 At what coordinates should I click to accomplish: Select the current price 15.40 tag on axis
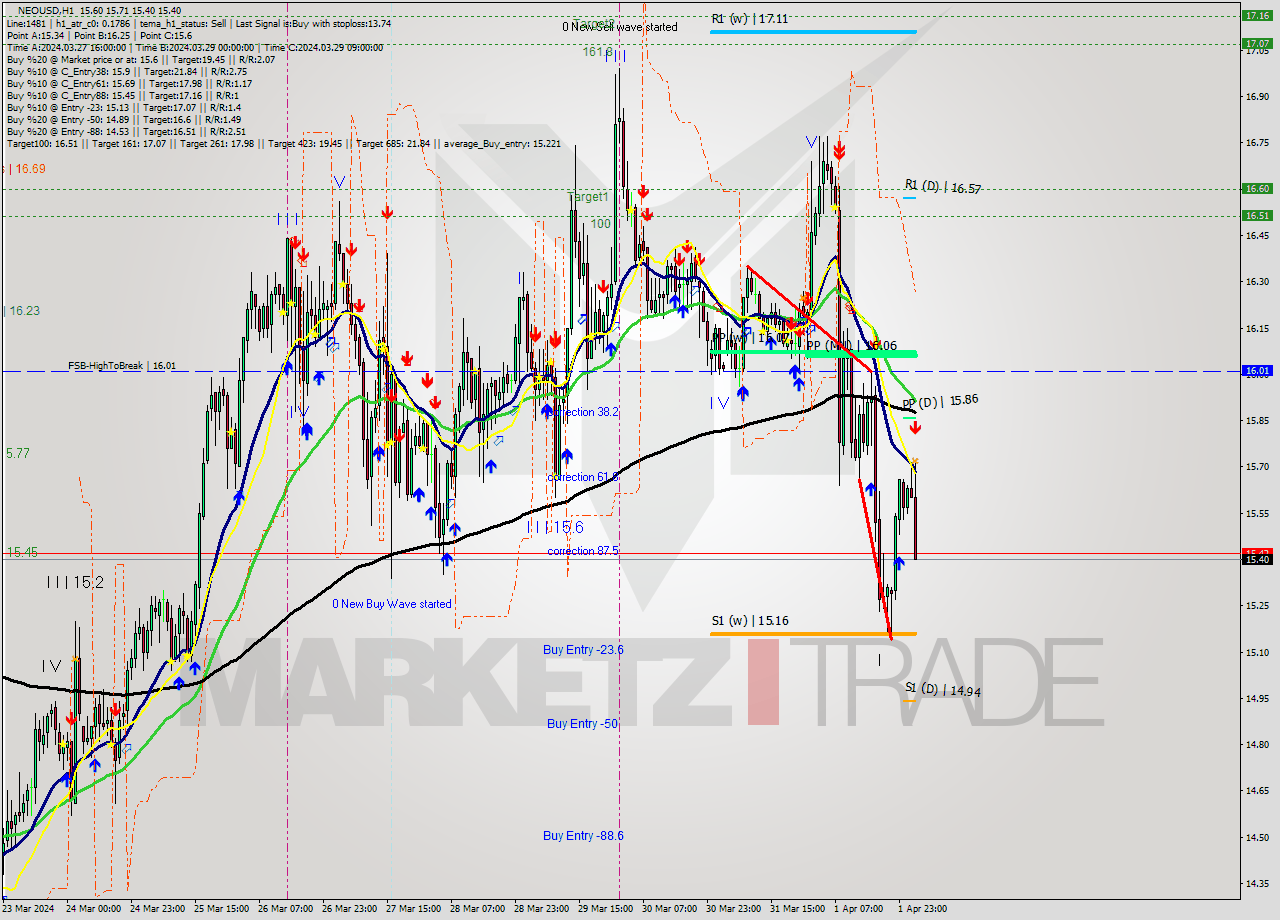click(x=1256, y=559)
